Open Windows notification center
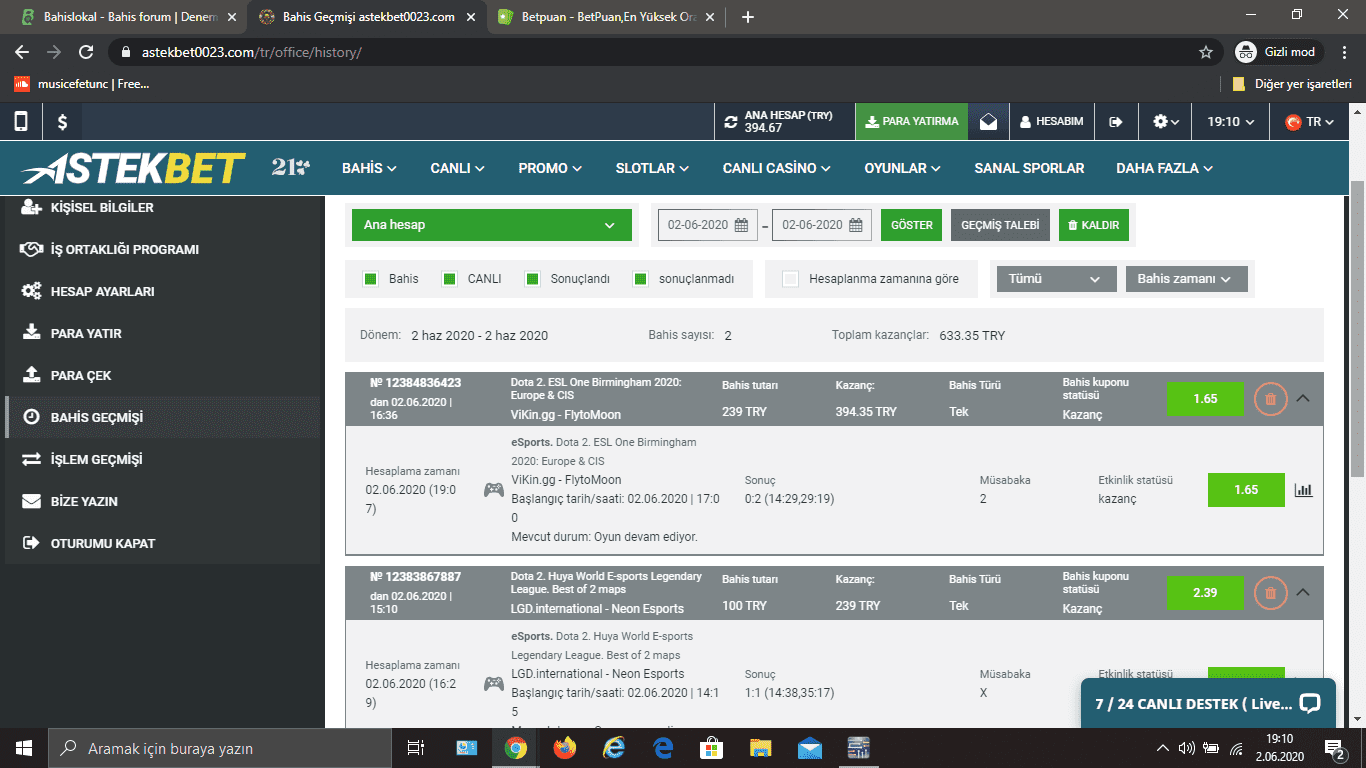The width and height of the screenshot is (1366, 768). click(1335, 748)
